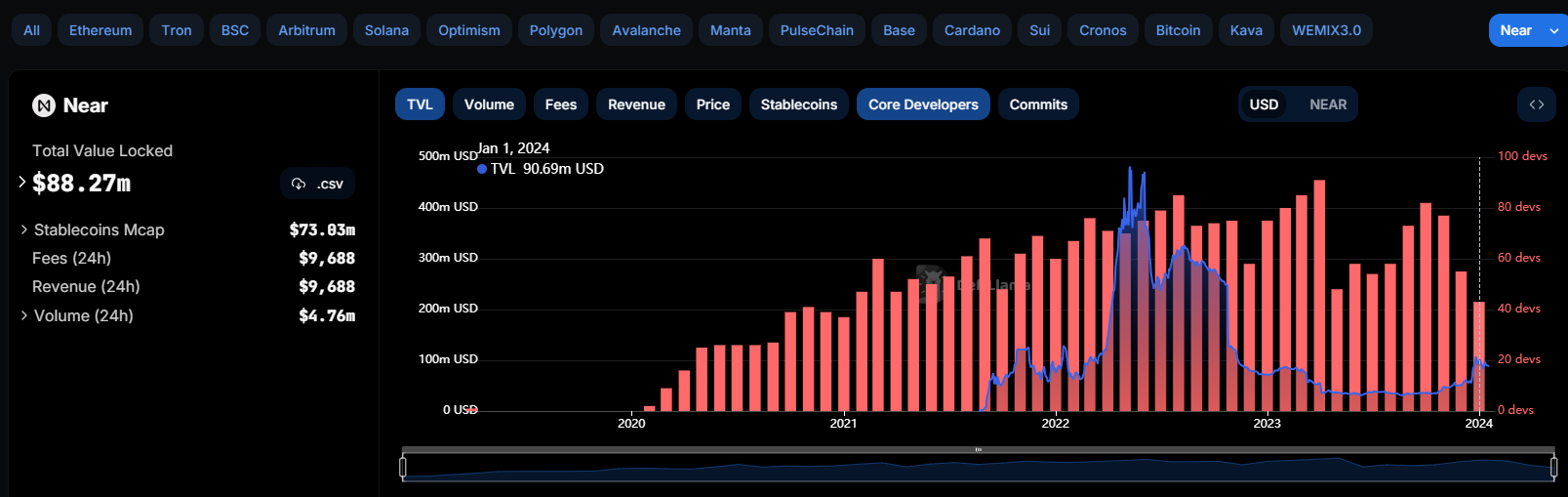Viewport: 1568px width, 497px height.
Task: Switch denomination to NEAR
Action: pyautogui.click(x=1327, y=104)
